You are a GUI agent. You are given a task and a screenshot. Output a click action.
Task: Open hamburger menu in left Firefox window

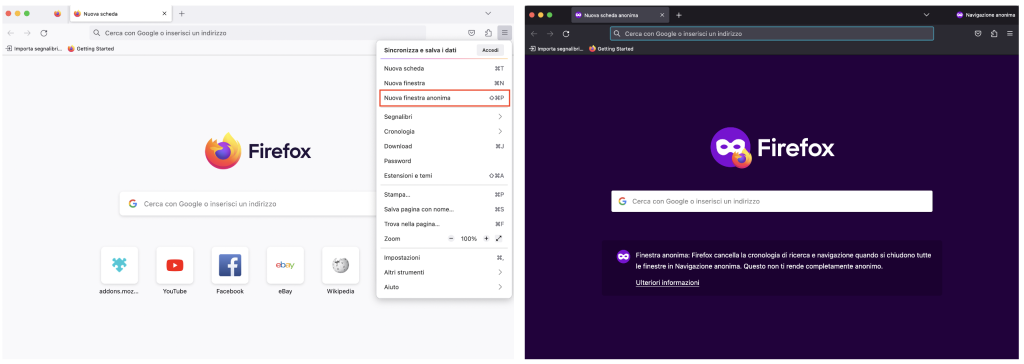[x=504, y=33]
